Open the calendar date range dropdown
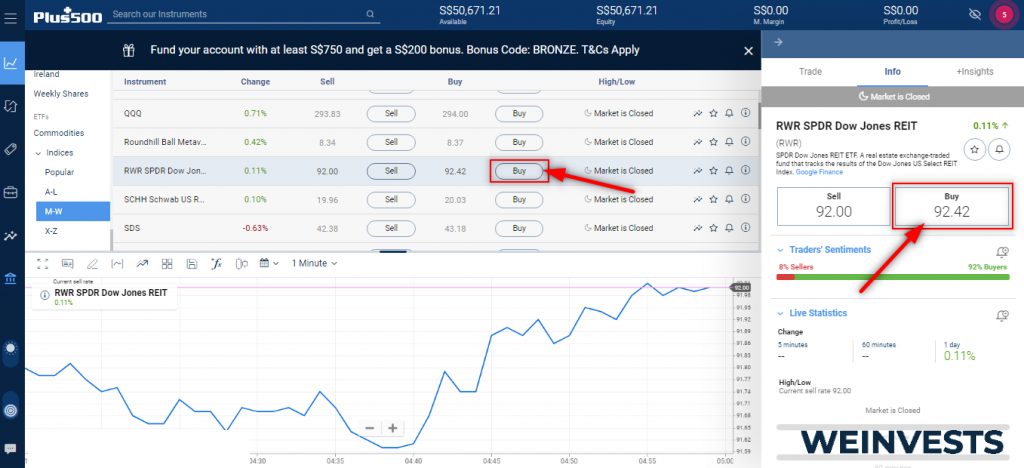 point(269,264)
